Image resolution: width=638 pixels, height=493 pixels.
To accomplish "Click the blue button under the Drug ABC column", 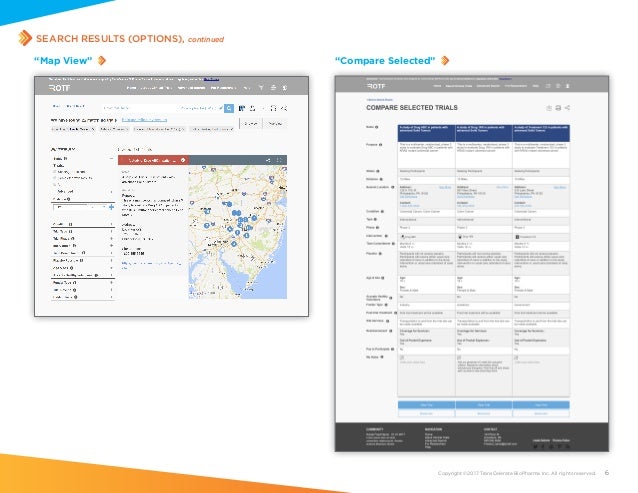I will click(x=426, y=405).
